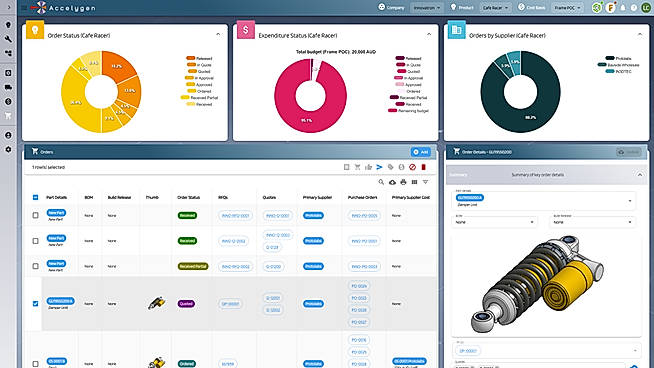Open the wrench tools item in the sidebar

click(8, 39)
